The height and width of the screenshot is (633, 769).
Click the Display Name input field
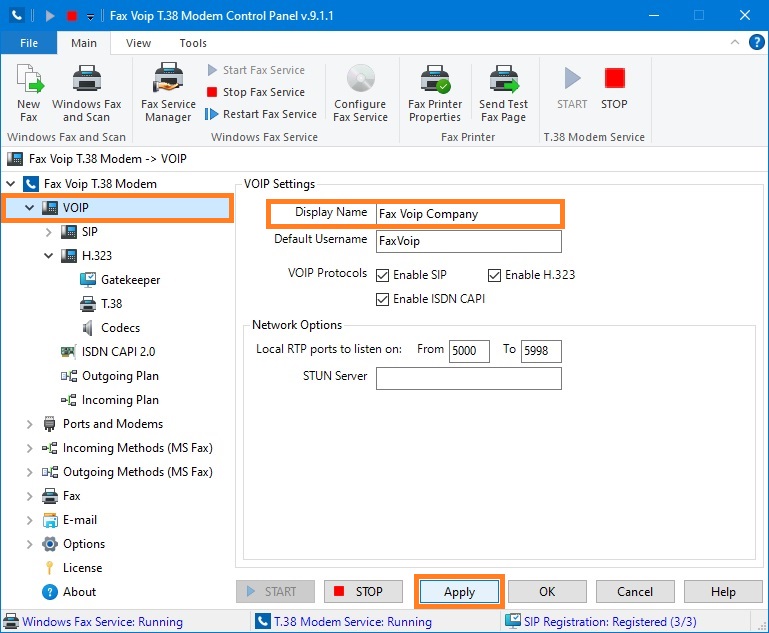(x=468, y=214)
